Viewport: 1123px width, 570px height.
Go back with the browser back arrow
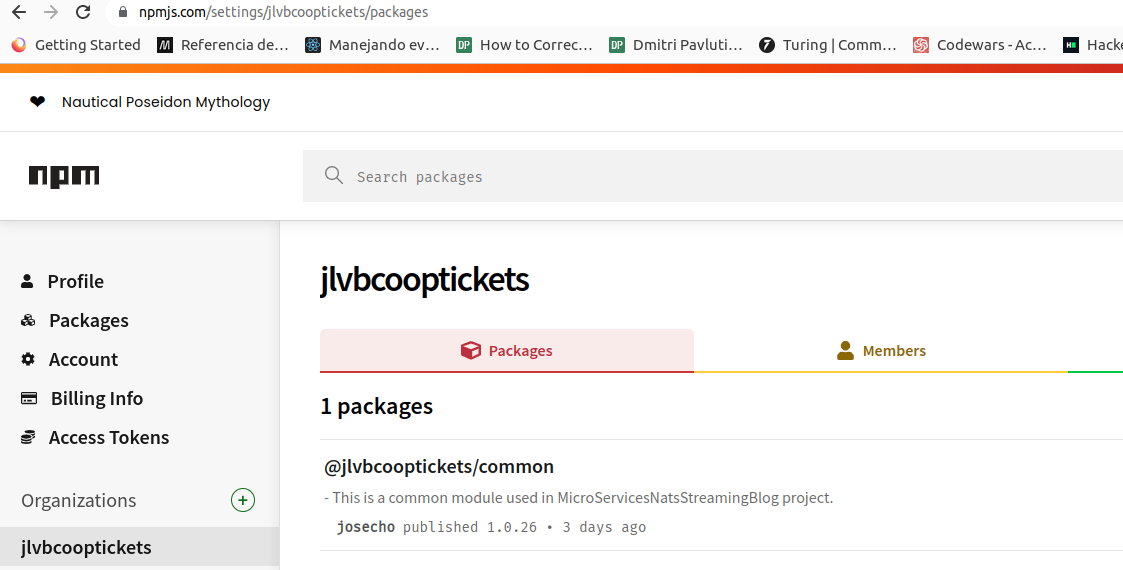coord(19,11)
